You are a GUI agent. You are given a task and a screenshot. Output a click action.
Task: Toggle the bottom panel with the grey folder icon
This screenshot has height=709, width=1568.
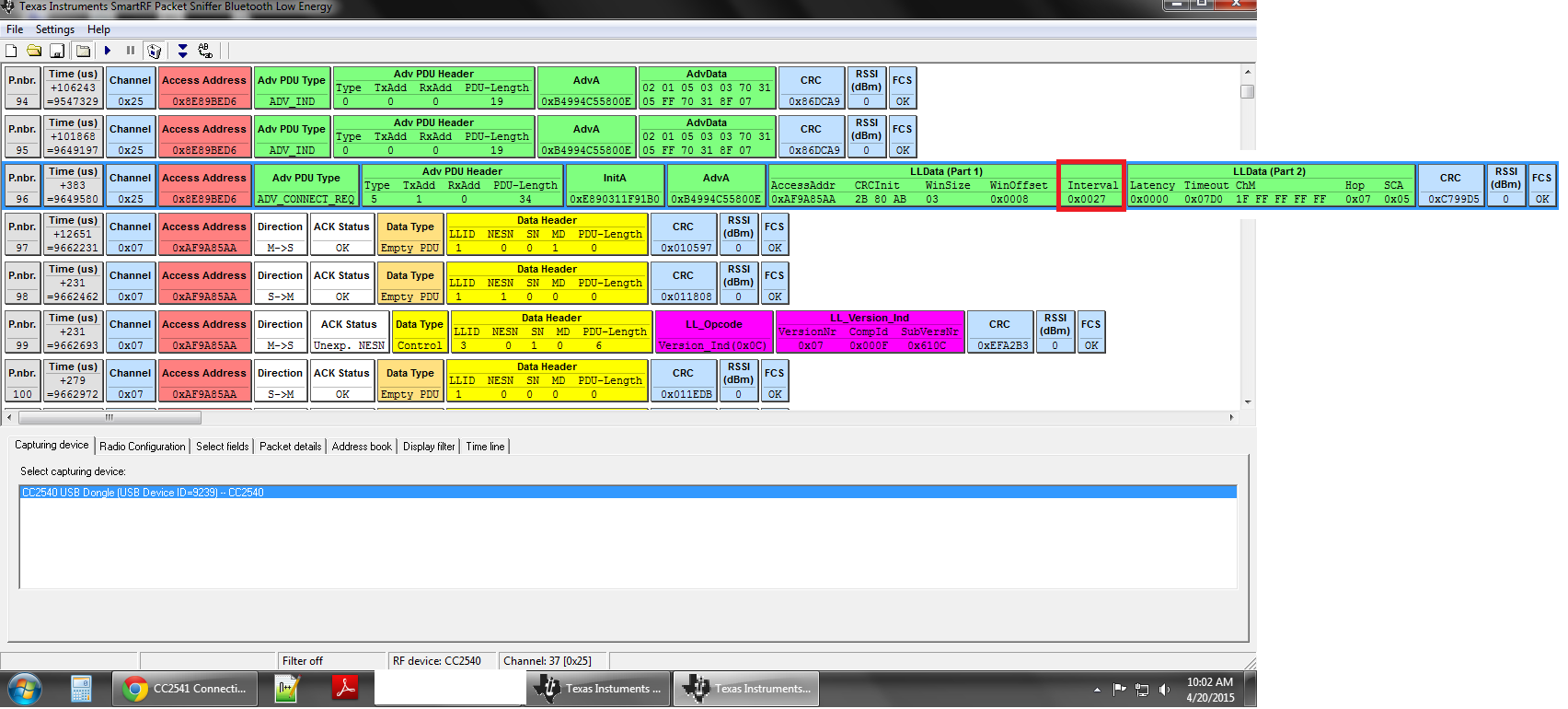tap(83, 51)
